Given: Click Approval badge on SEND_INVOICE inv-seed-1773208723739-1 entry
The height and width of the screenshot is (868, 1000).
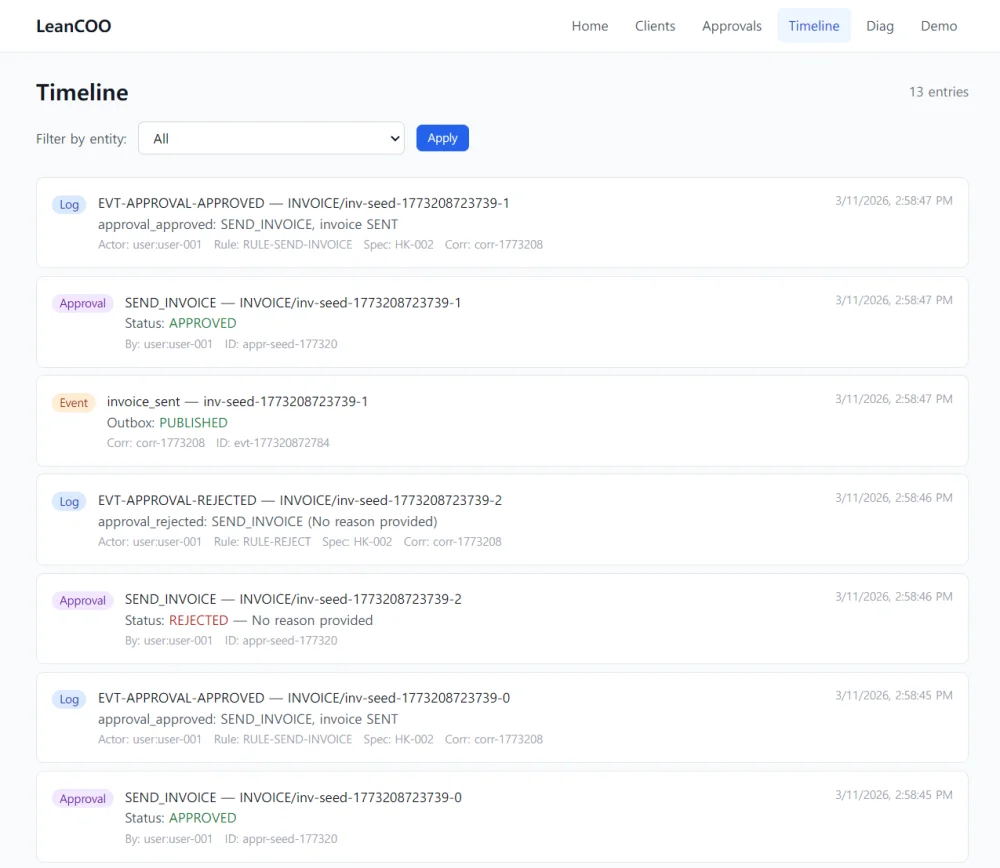Looking at the screenshot, I should [x=82, y=304].
